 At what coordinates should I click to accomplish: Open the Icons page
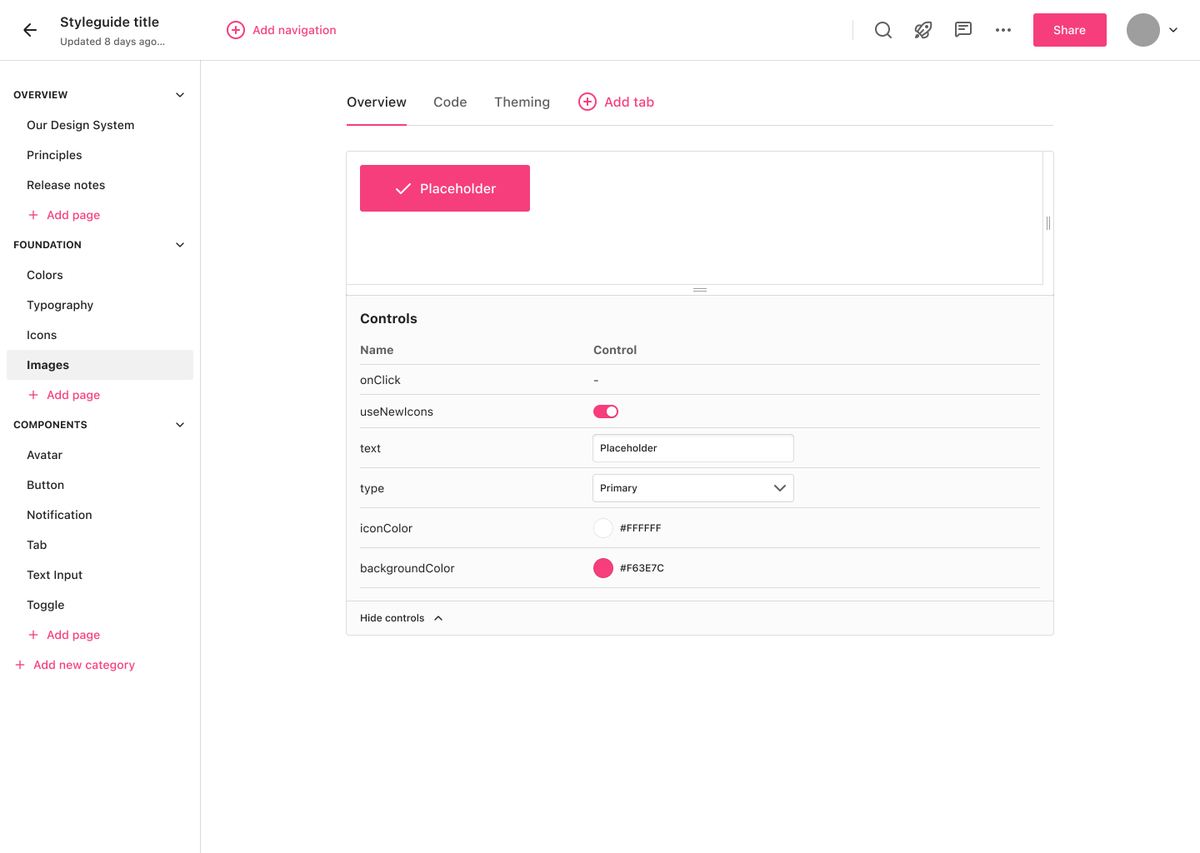point(42,335)
